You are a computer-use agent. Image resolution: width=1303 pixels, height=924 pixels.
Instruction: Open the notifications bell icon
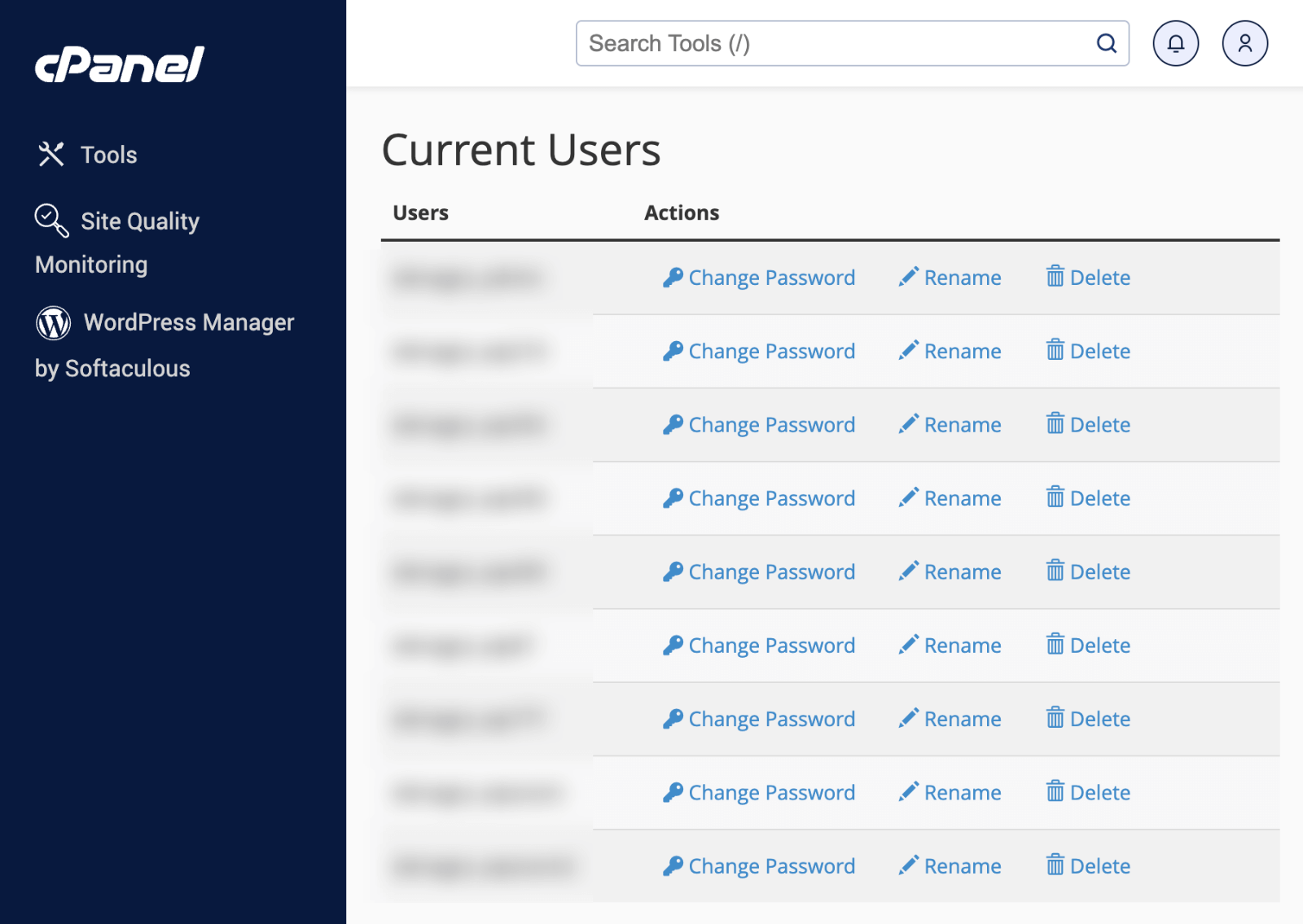1175,44
